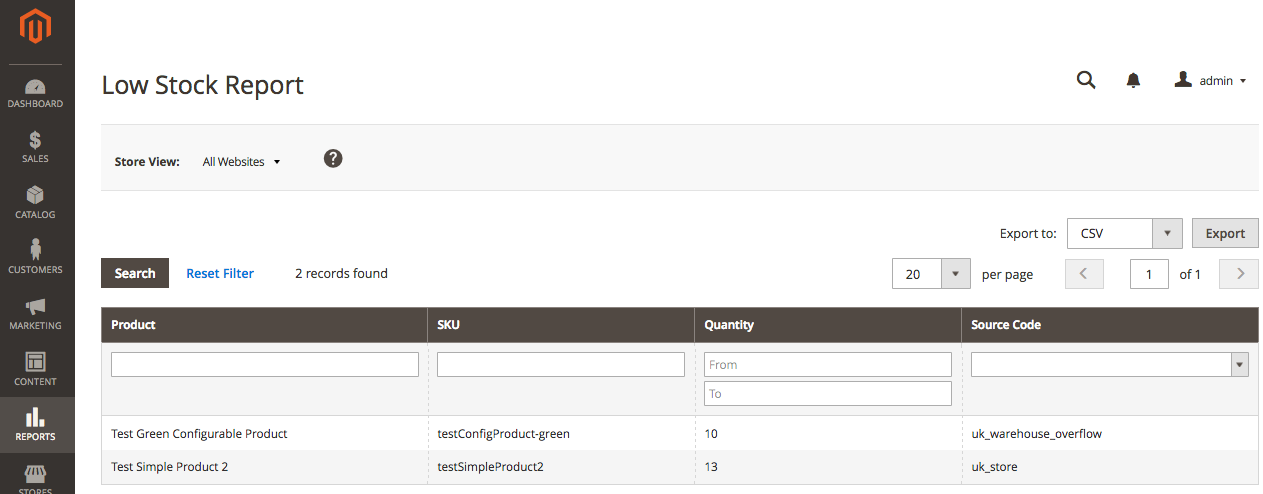Open the Content sidebar menu
Viewport: 1263px width, 494px height.
(x=36, y=371)
